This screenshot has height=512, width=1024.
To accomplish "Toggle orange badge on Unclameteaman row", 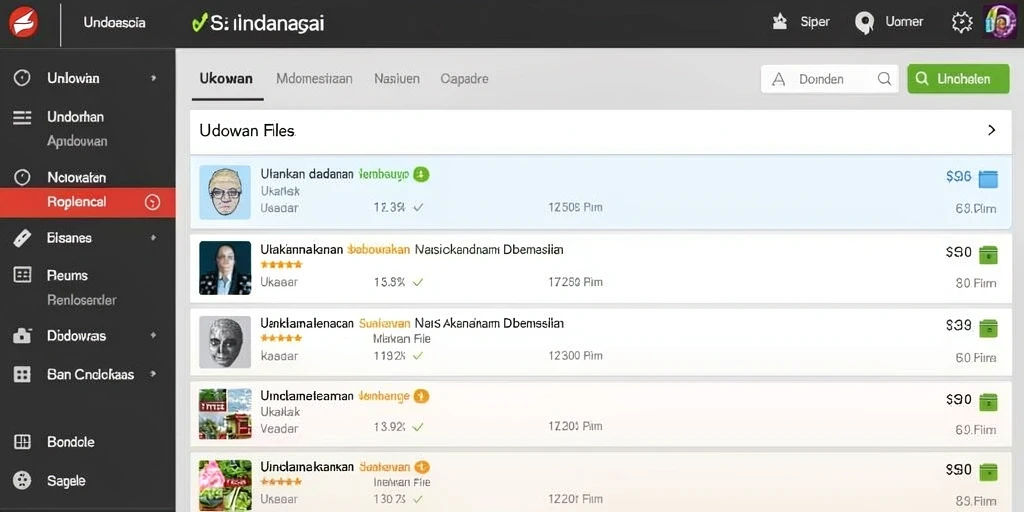I will (421, 396).
